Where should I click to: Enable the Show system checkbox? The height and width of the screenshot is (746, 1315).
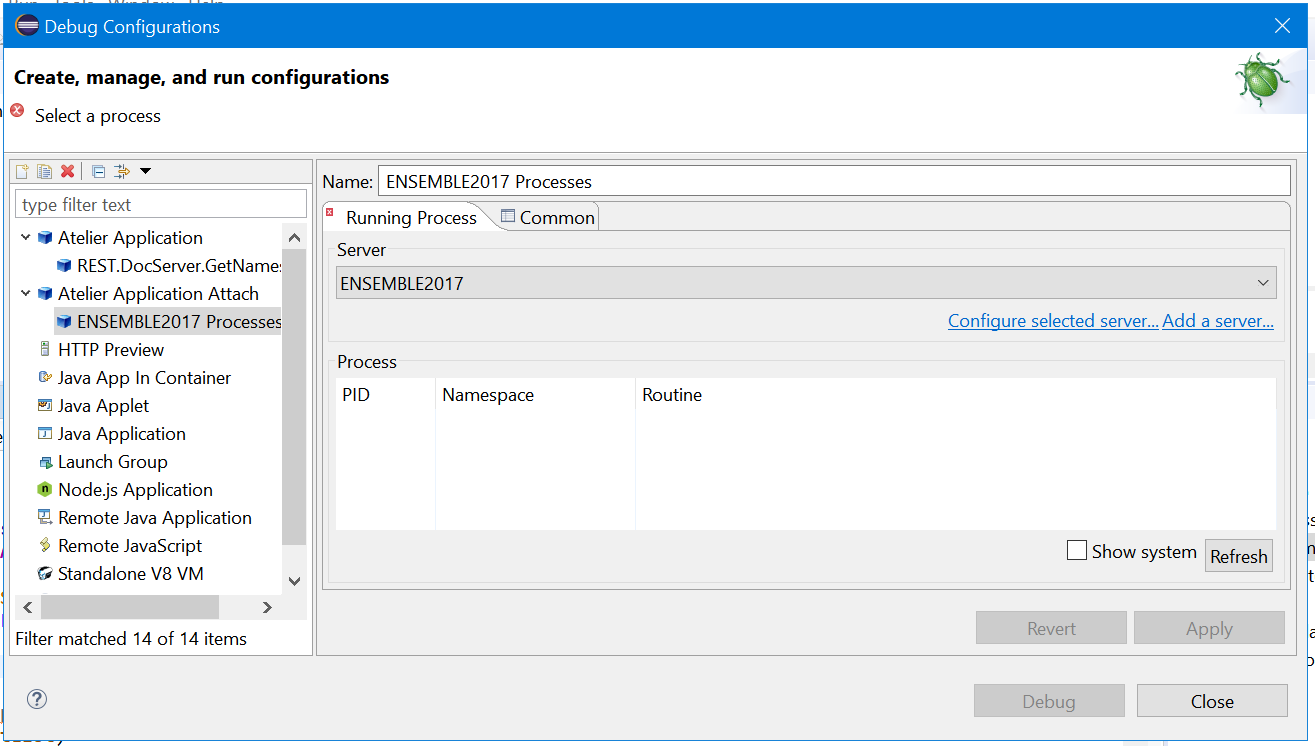pos(1077,551)
